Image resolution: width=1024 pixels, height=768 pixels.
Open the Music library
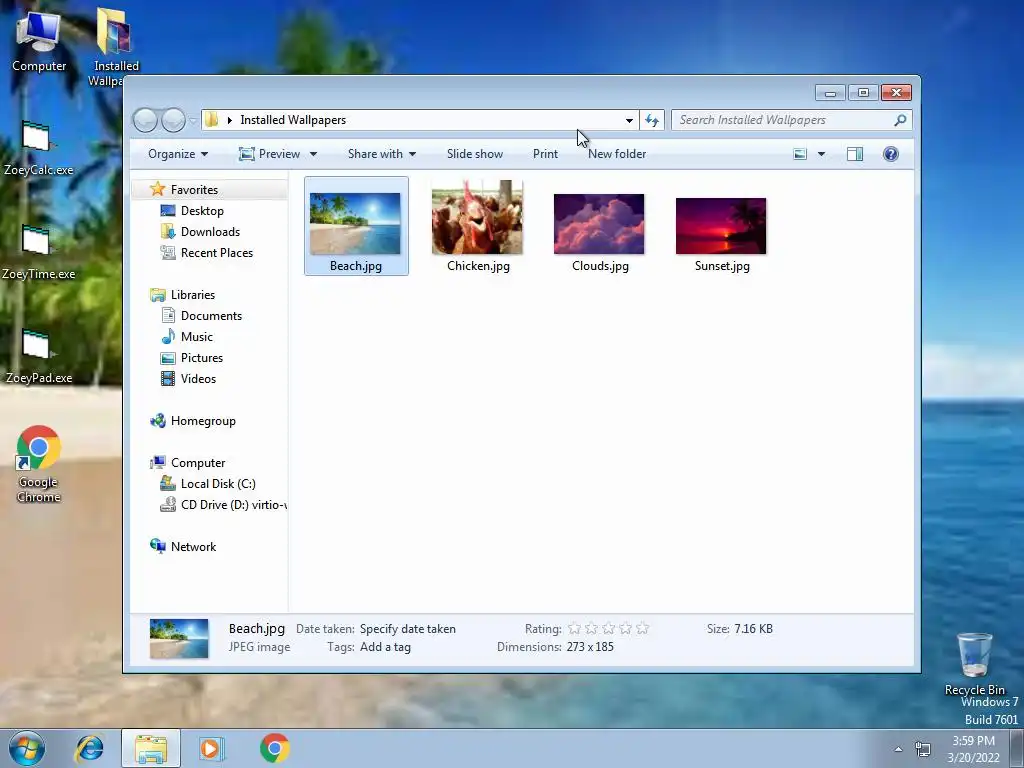point(196,337)
